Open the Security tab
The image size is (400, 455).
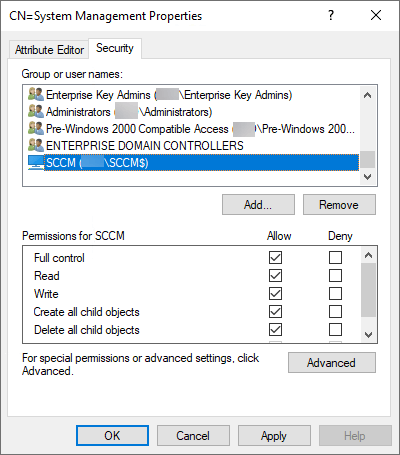115,48
